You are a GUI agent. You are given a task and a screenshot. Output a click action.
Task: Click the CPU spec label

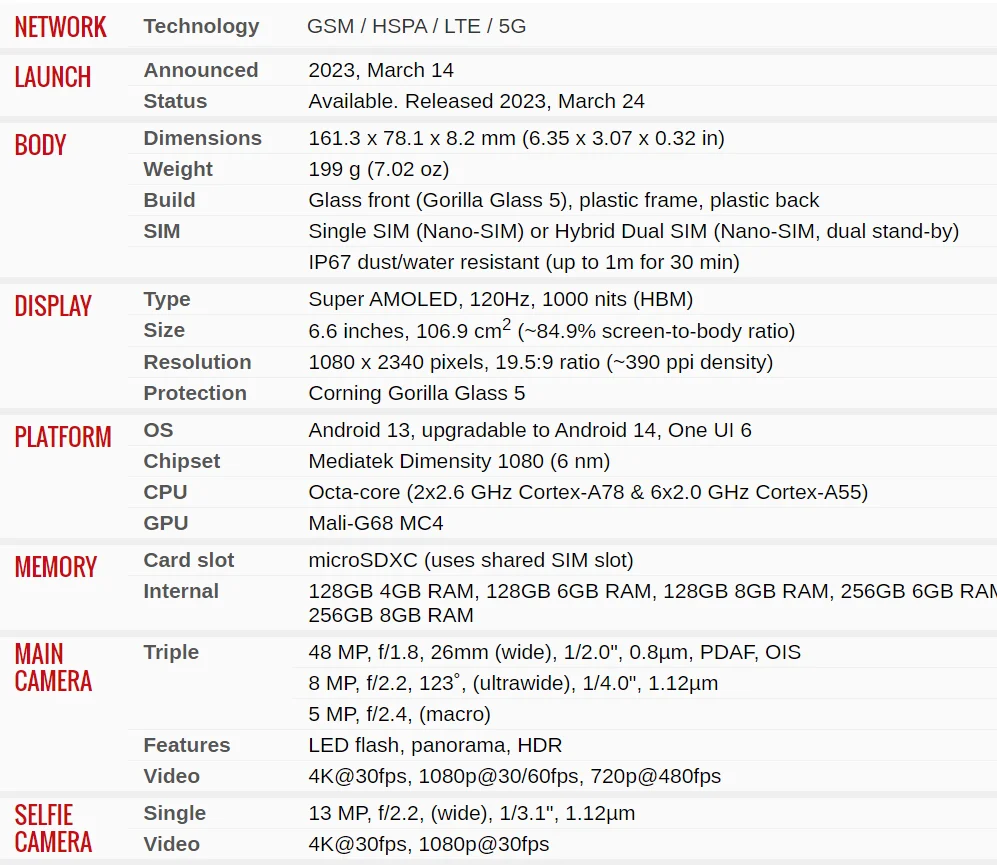pos(165,492)
